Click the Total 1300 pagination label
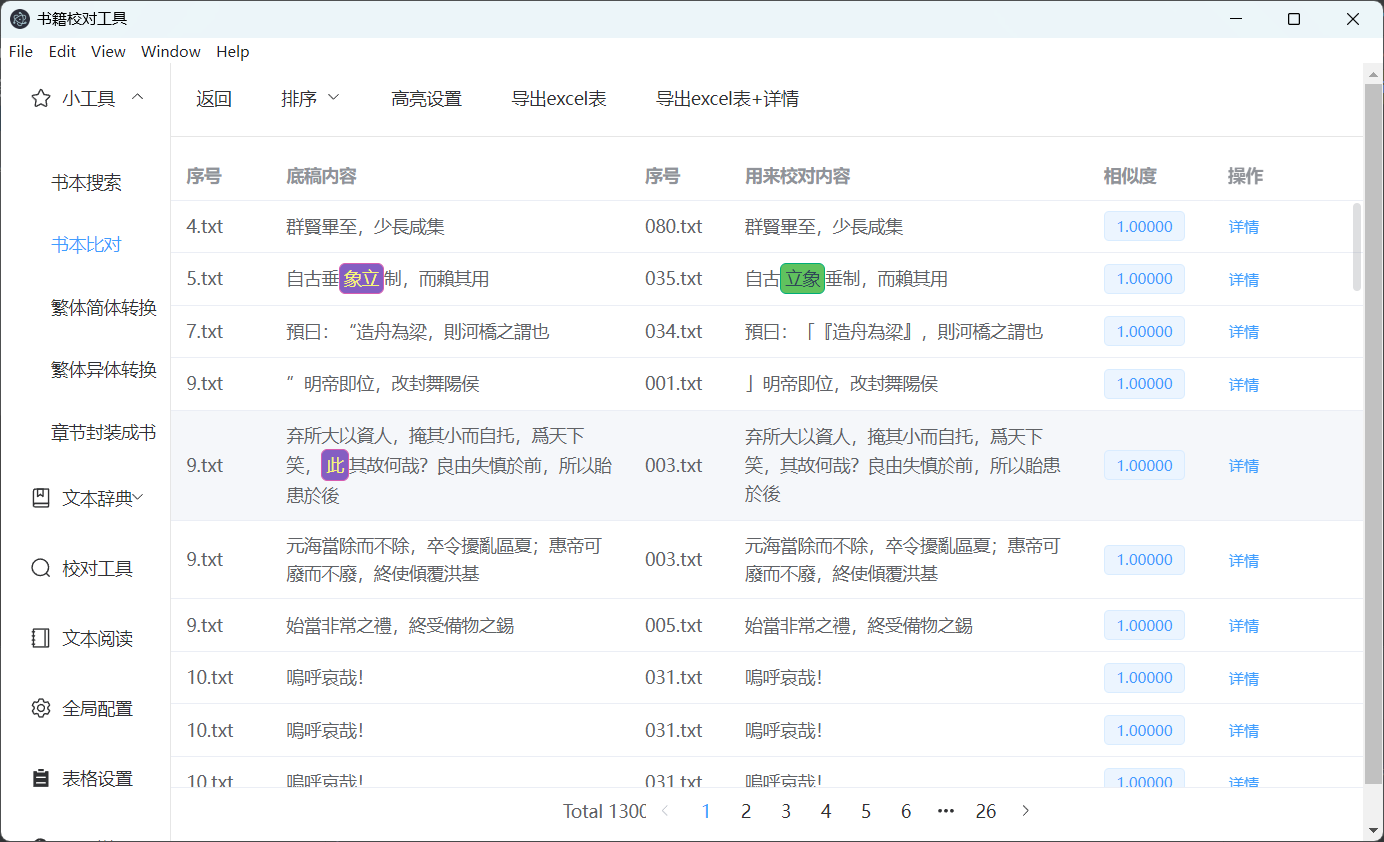The image size is (1384, 842). pyautogui.click(x=604, y=811)
